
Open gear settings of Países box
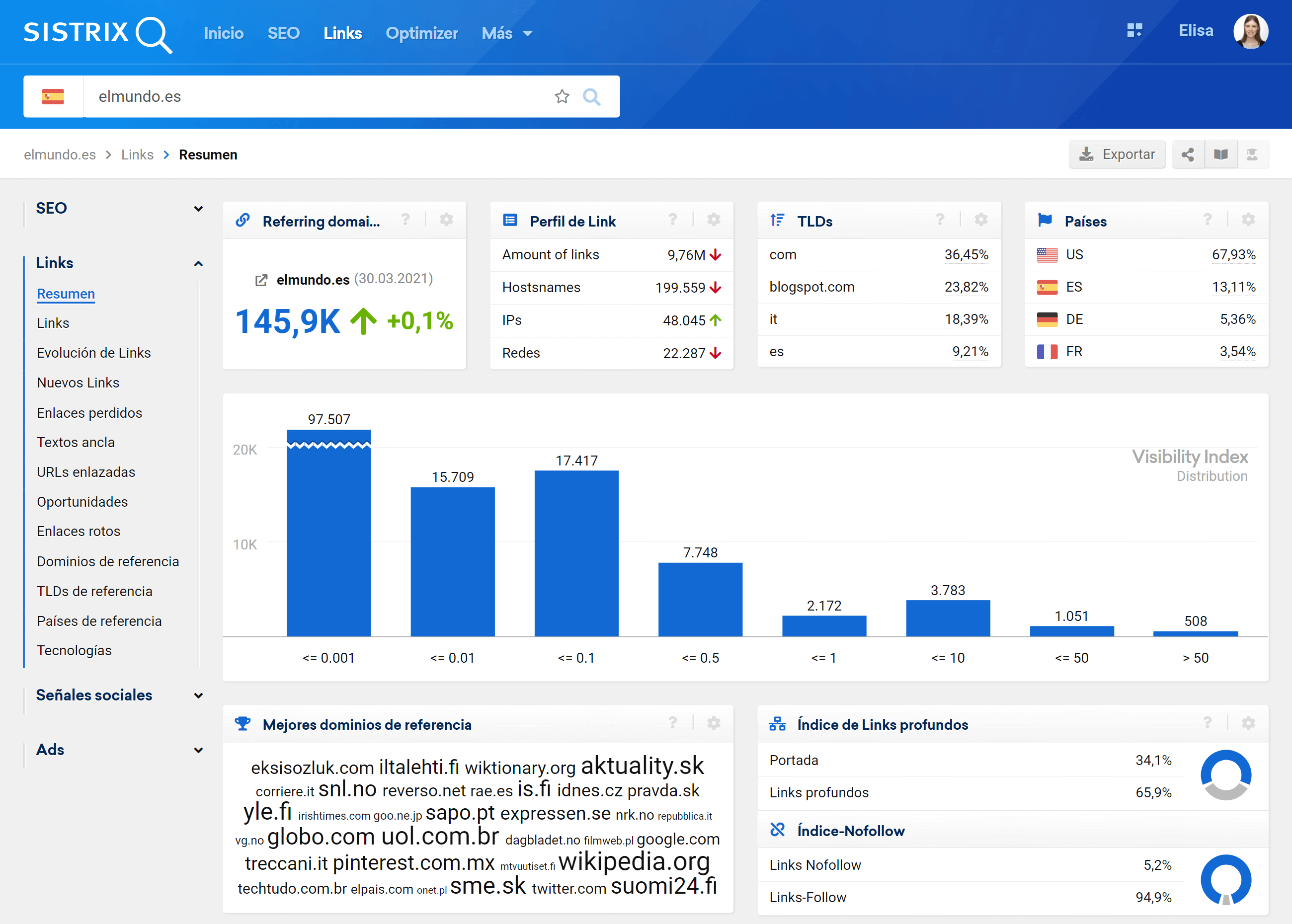click(1248, 220)
